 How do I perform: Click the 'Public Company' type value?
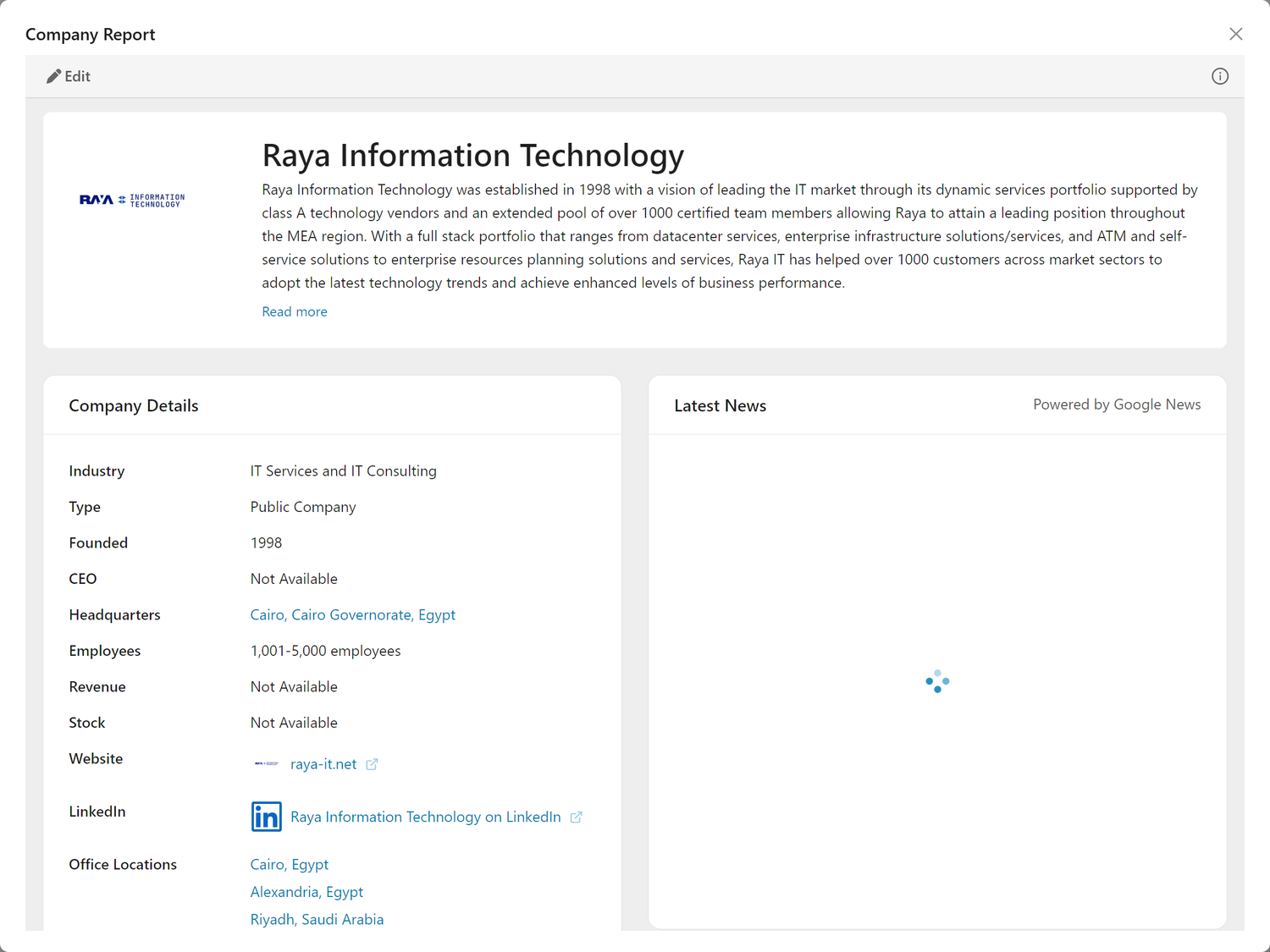click(303, 507)
